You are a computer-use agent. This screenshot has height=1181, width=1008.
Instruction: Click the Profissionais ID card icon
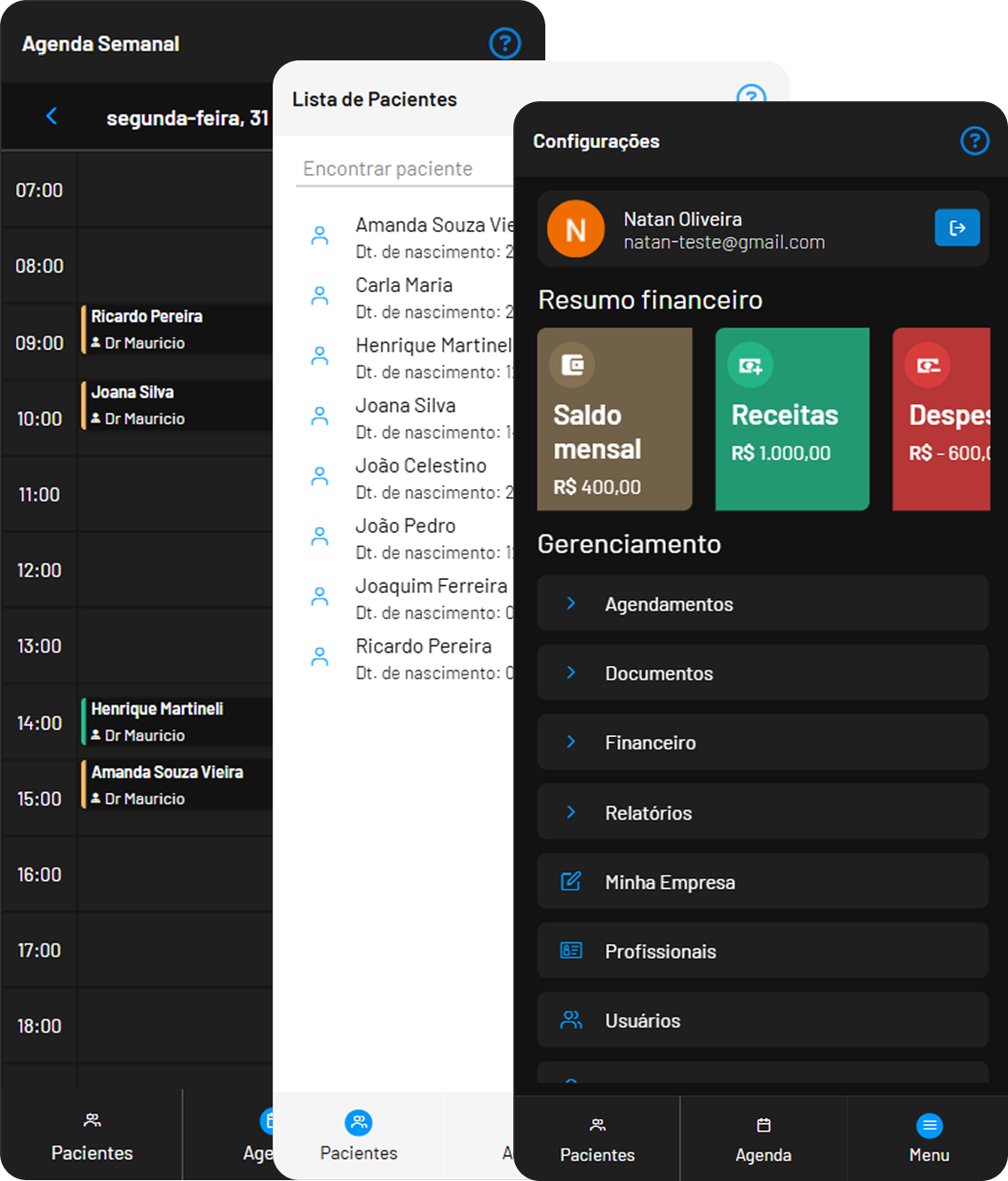[x=571, y=951]
